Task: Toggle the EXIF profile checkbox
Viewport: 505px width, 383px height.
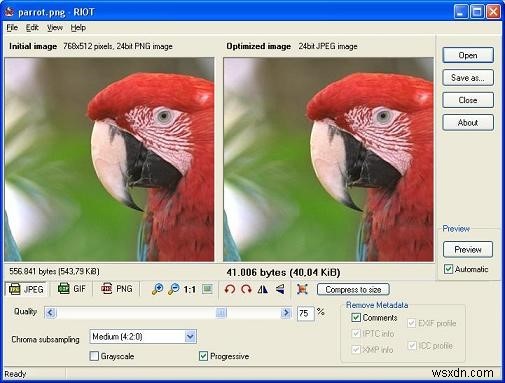Action: pyautogui.click(x=412, y=323)
